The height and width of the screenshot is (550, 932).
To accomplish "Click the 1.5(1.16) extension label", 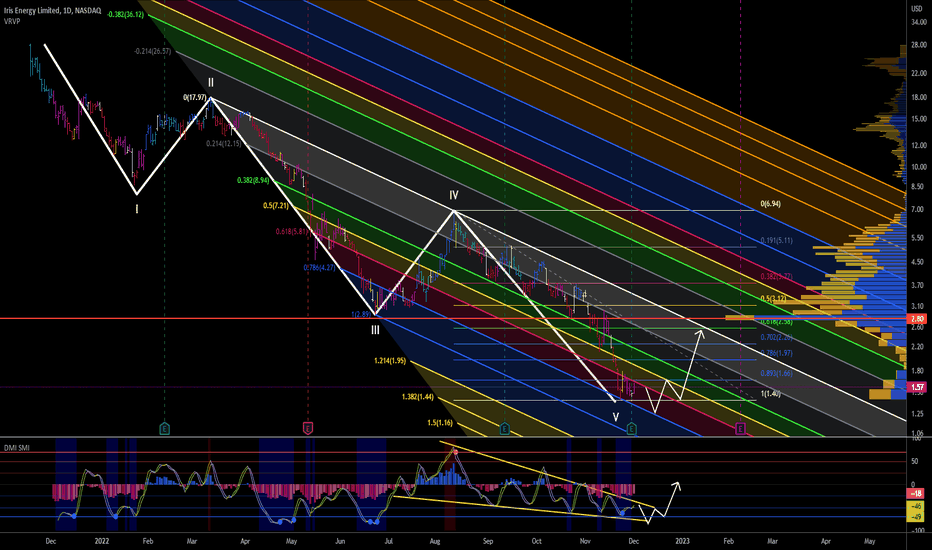I will (x=440, y=423).
